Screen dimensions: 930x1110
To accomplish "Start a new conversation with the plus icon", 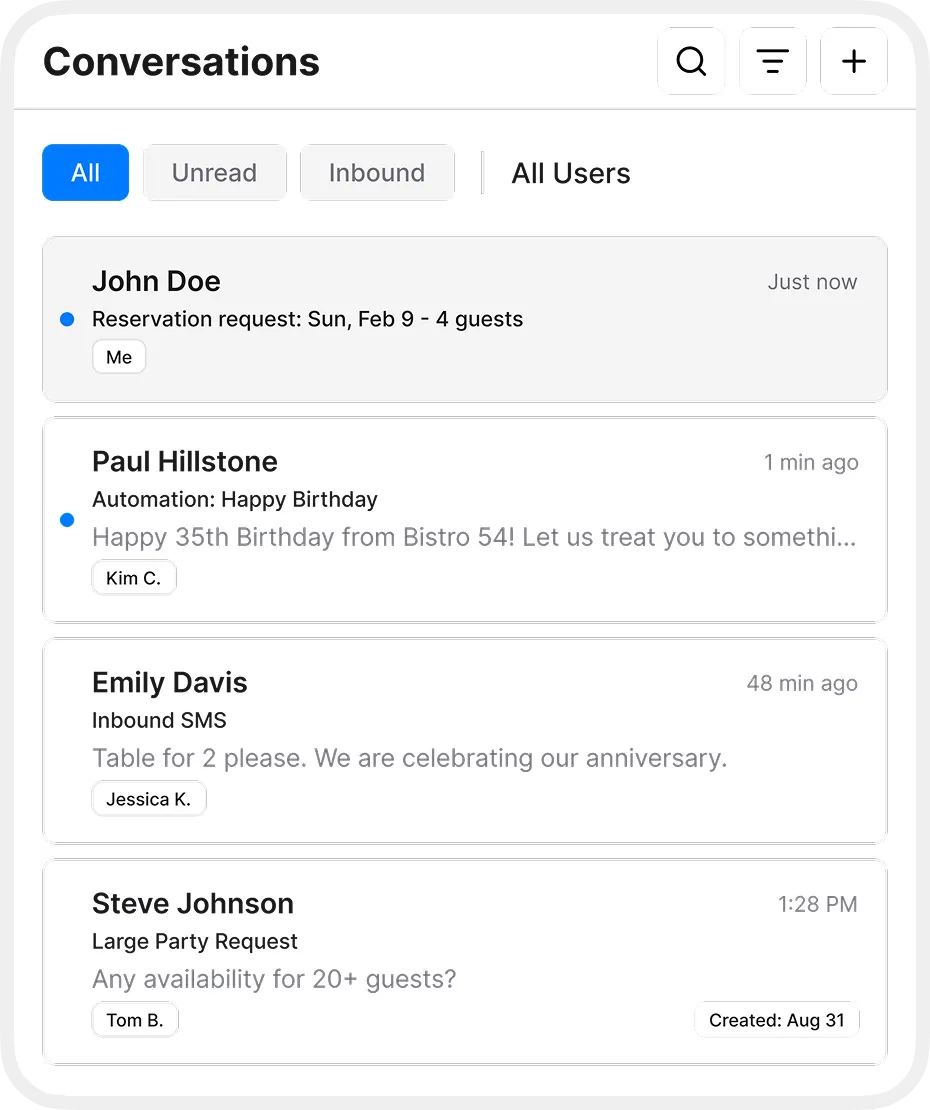I will point(853,61).
